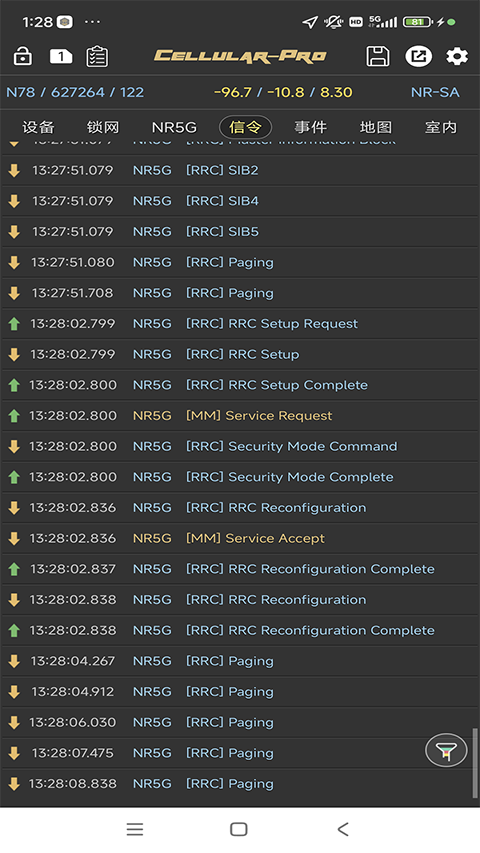Switch to the 事件 tab
The height and width of the screenshot is (853, 480).
[x=310, y=127]
